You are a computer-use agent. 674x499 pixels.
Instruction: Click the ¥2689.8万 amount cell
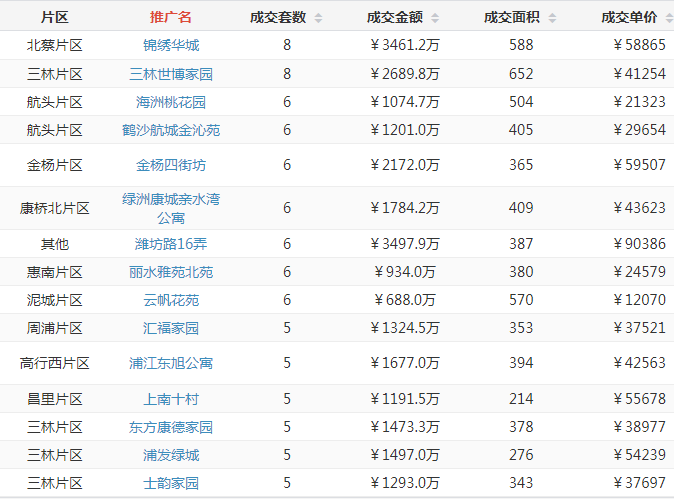point(405,74)
